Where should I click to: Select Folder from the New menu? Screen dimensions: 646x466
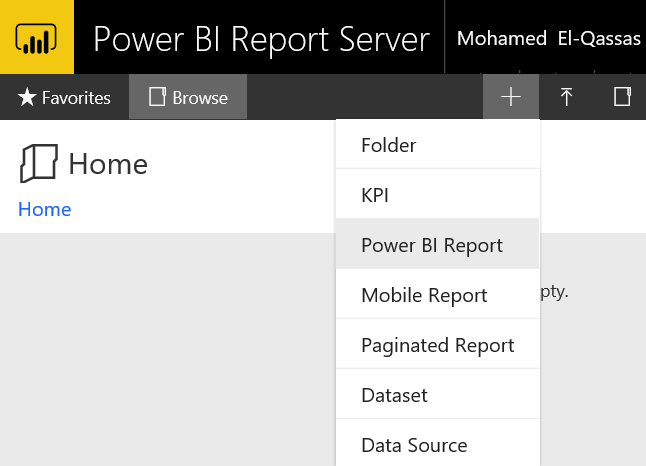click(438, 145)
